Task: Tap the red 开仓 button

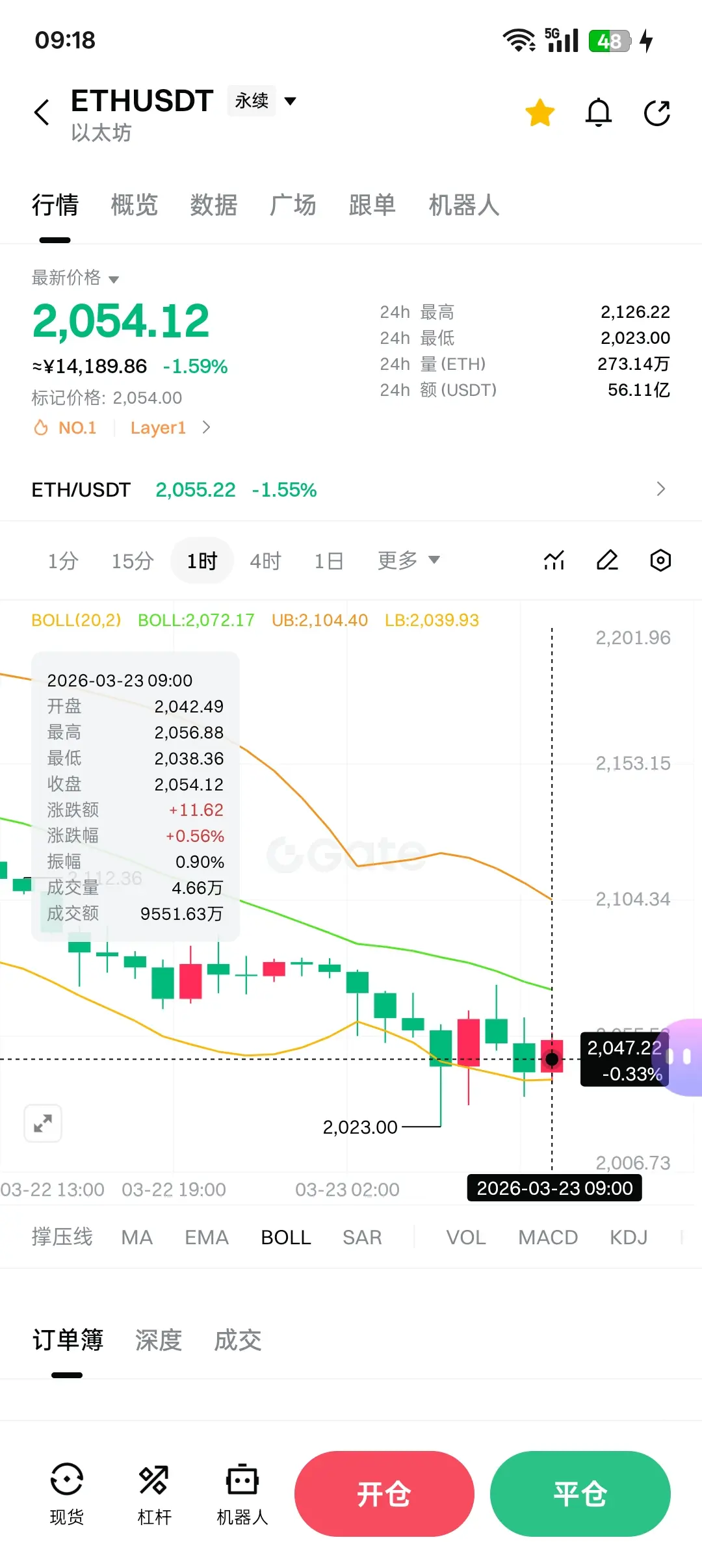Action: click(x=384, y=1494)
